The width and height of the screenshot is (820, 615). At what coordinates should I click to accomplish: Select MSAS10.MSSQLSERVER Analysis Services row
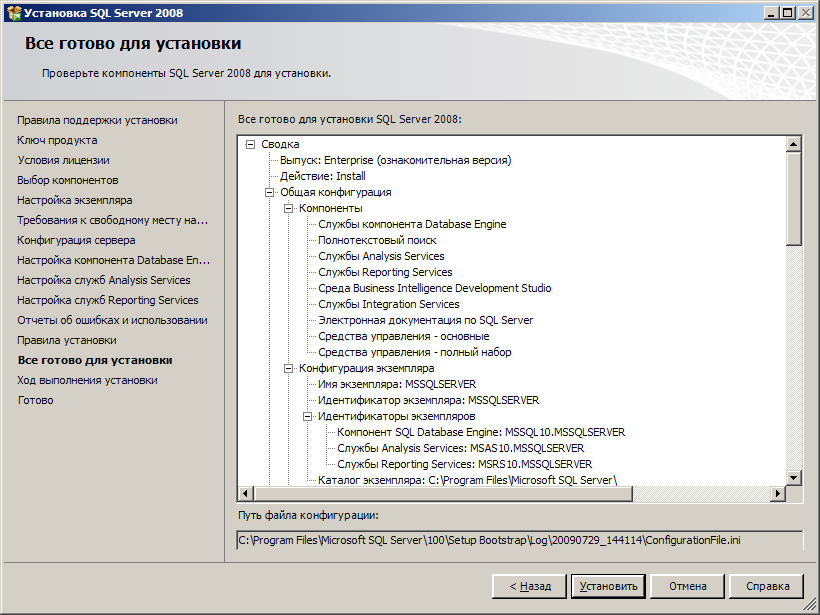coord(461,449)
